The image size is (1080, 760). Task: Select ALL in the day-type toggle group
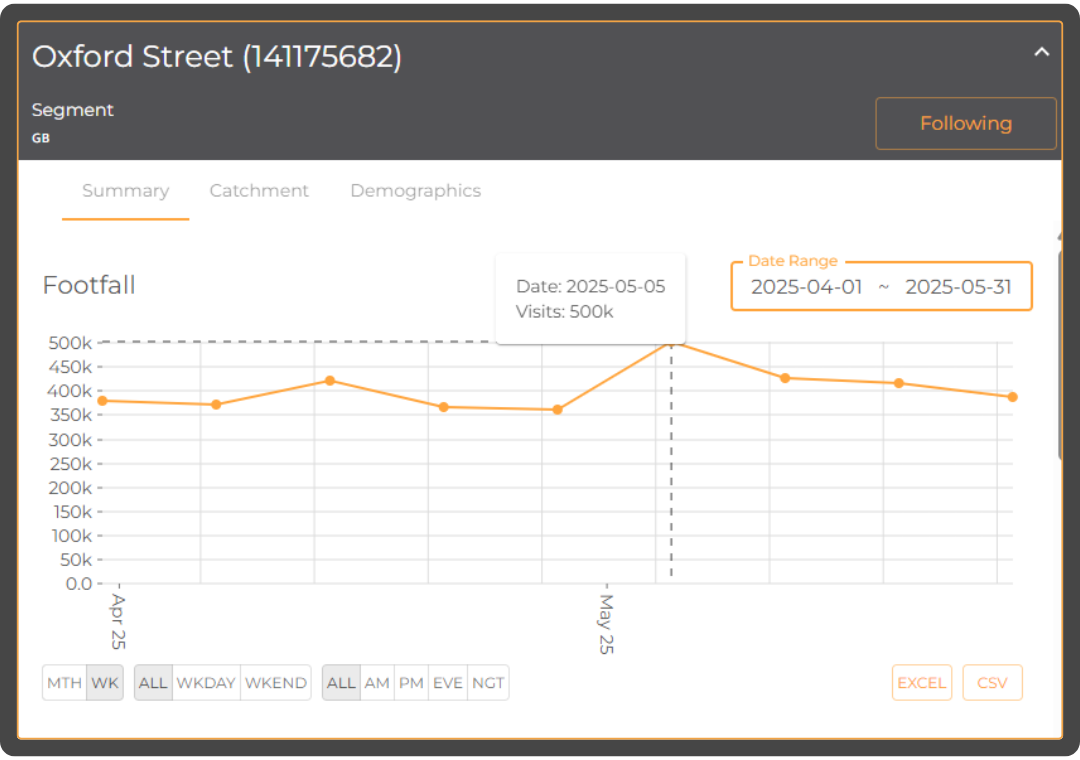point(153,683)
